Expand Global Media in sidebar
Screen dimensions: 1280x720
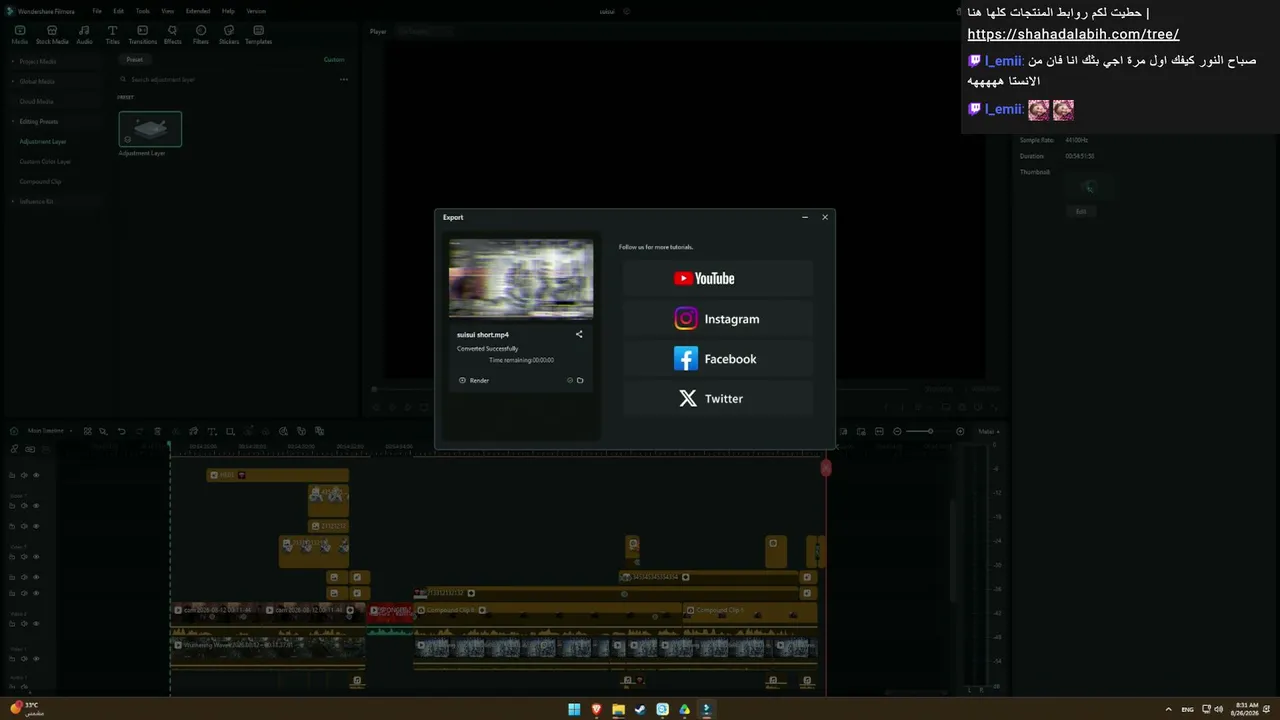click(x=13, y=81)
